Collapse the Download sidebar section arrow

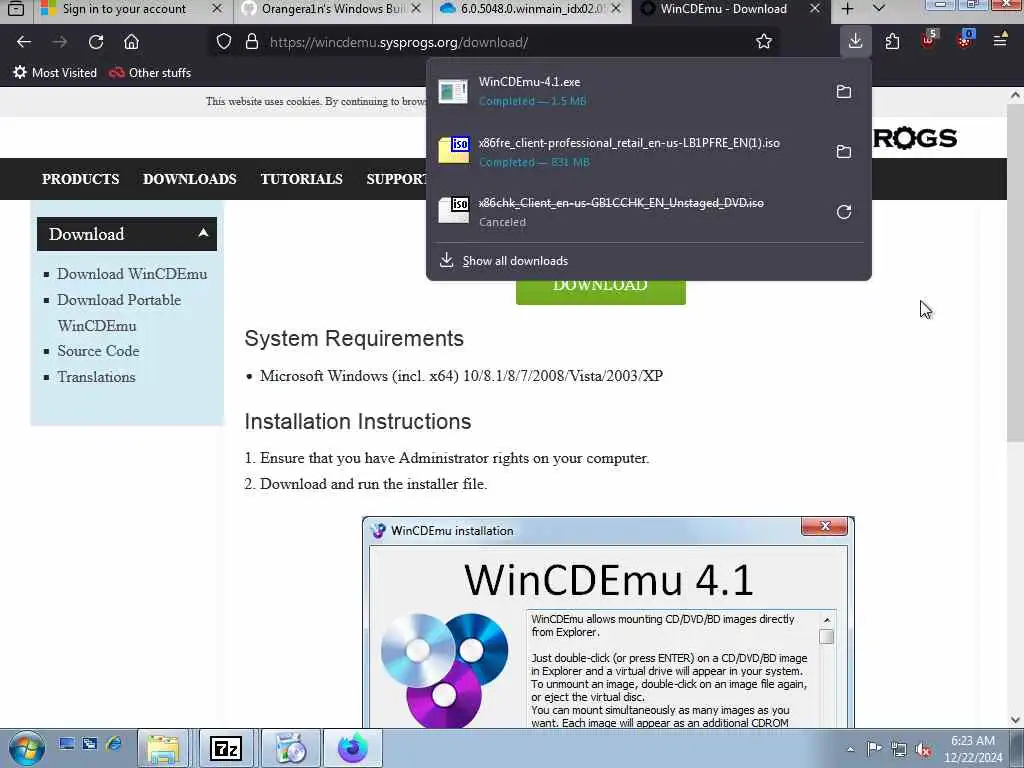(x=203, y=233)
